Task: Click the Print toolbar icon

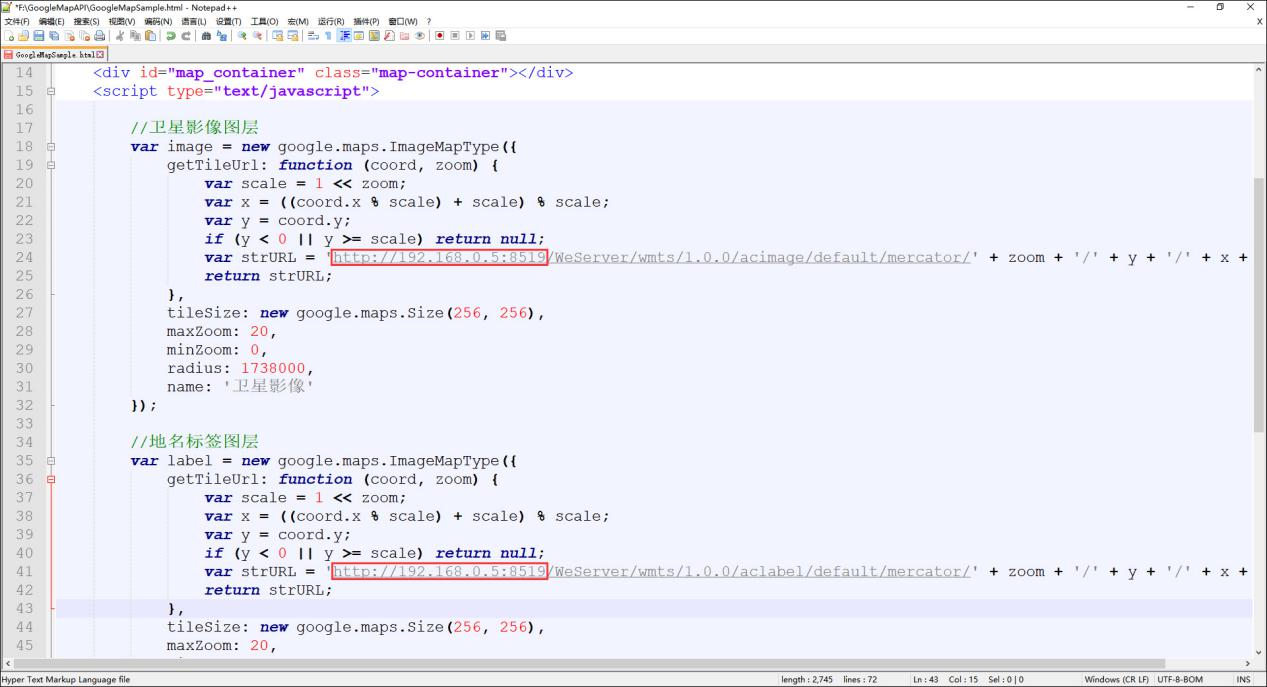Action: (99, 36)
